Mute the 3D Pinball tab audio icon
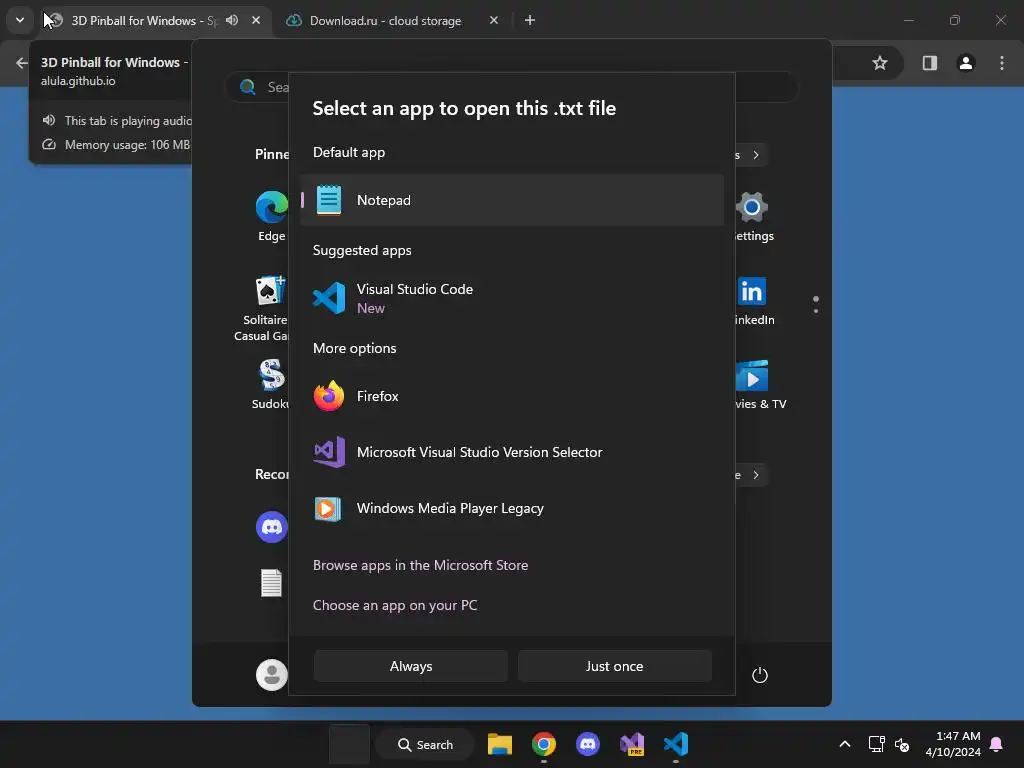 point(232,20)
